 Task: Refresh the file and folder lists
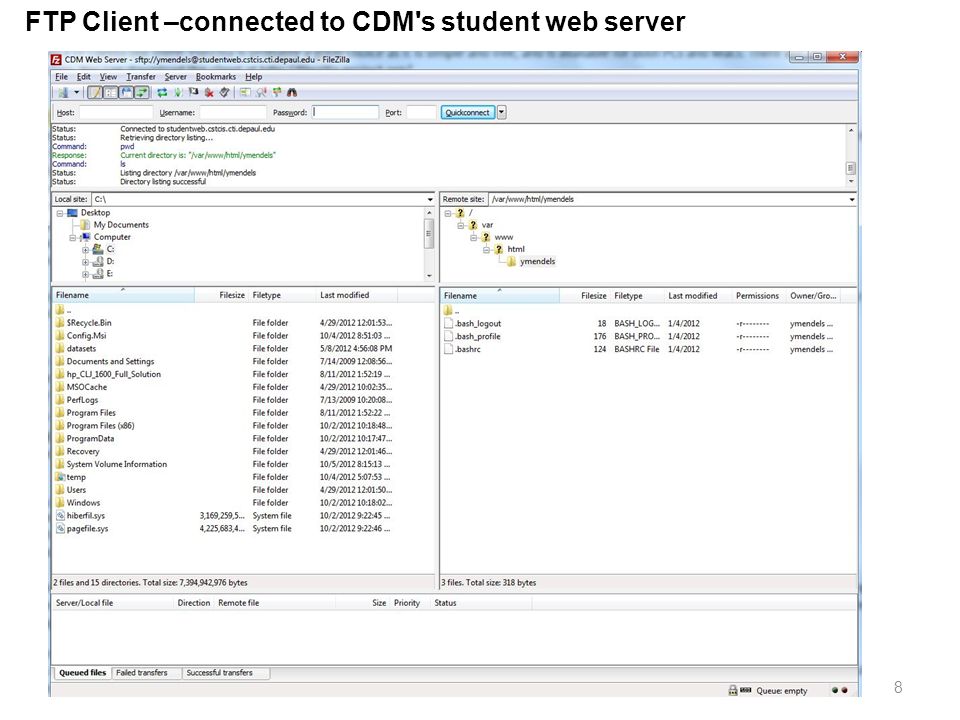click(x=162, y=92)
